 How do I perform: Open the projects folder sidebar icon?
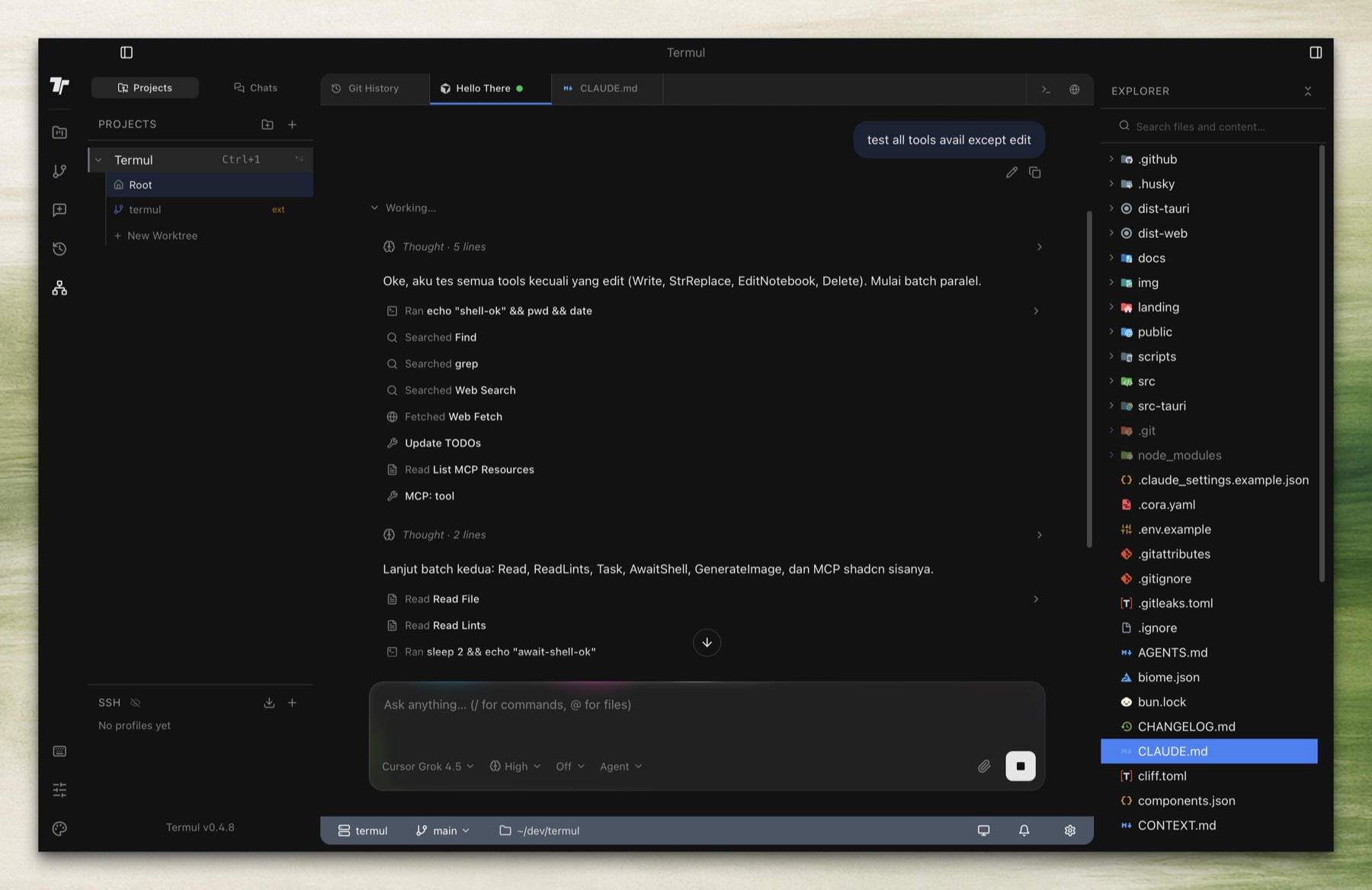coord(59,133)
